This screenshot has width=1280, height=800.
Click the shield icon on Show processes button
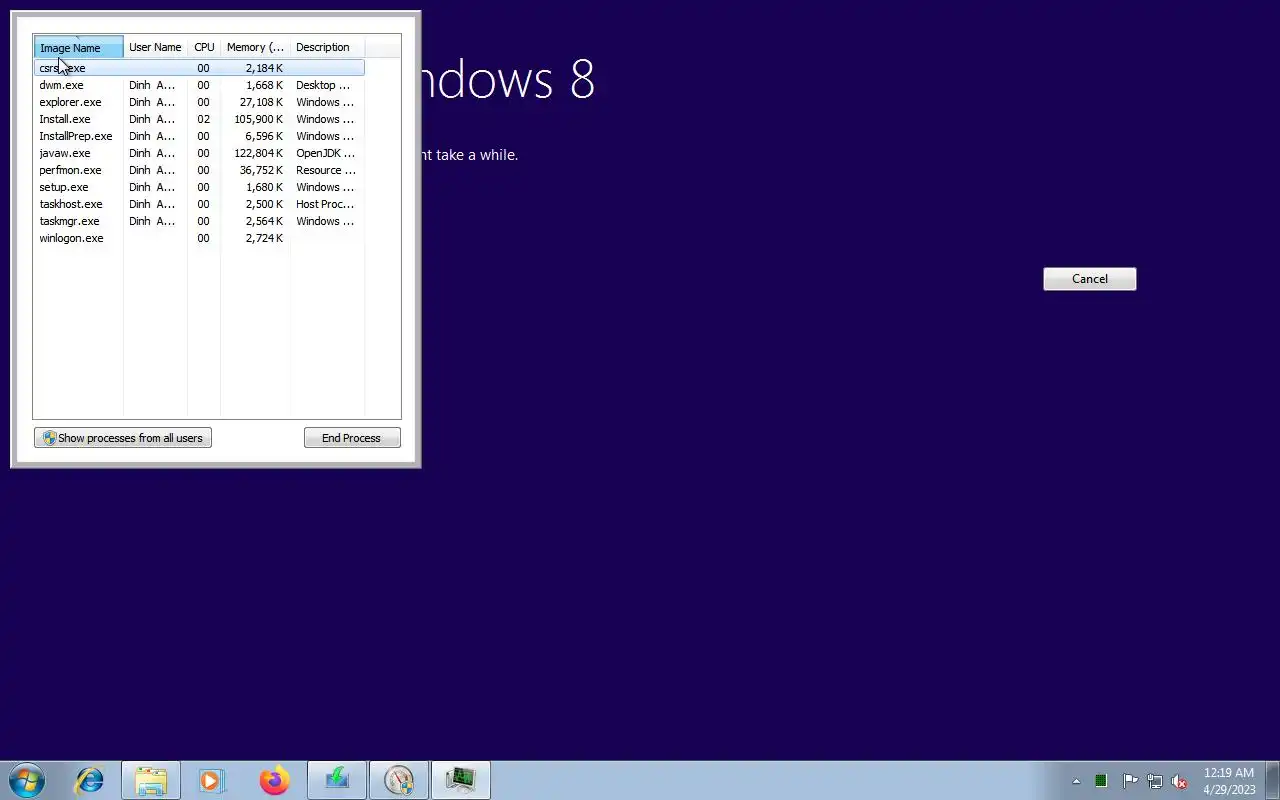click(x=49, y=438)
